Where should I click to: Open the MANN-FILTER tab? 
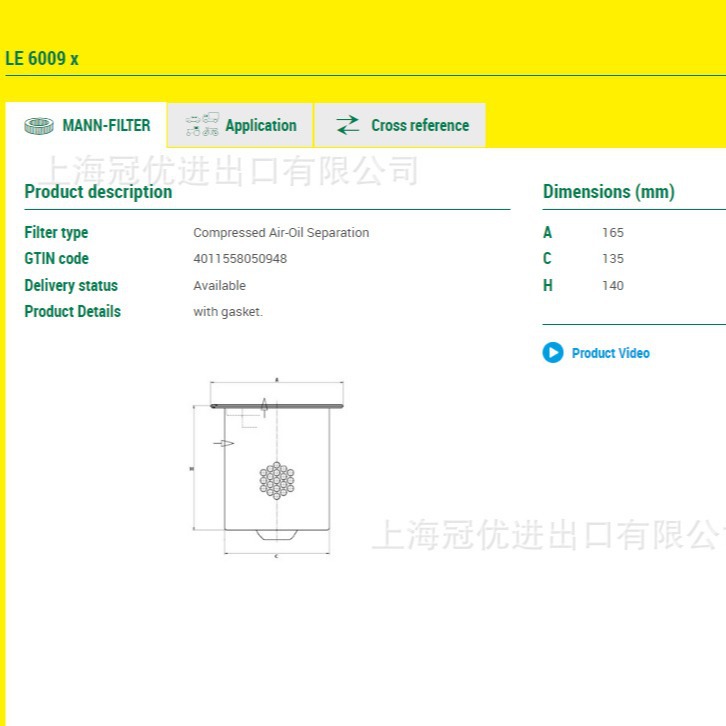click(x=86, y=125)
